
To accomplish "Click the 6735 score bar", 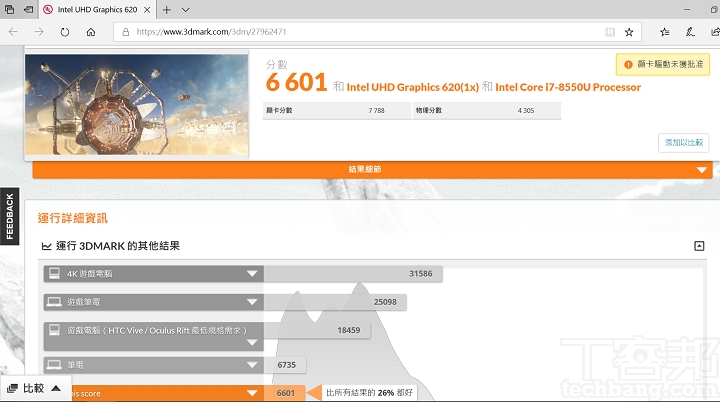I will 285,365.
